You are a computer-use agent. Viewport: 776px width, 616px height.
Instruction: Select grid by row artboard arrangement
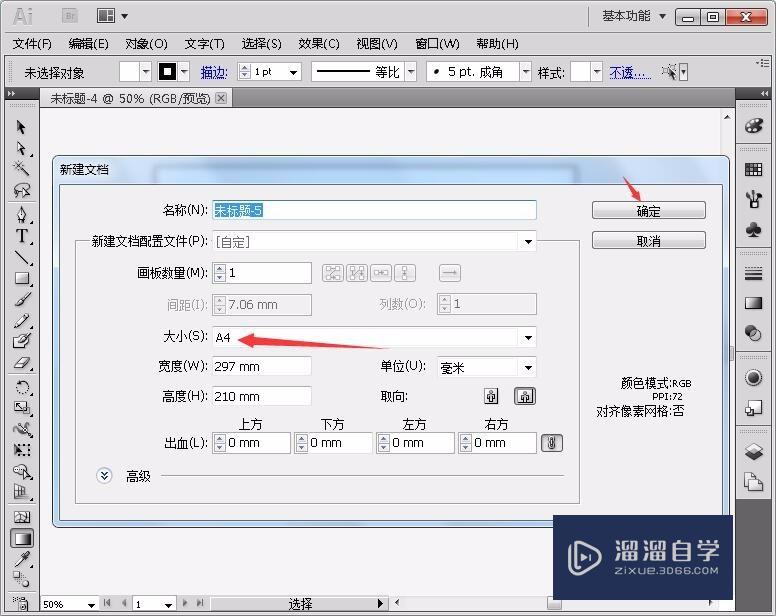coord(333,273)
